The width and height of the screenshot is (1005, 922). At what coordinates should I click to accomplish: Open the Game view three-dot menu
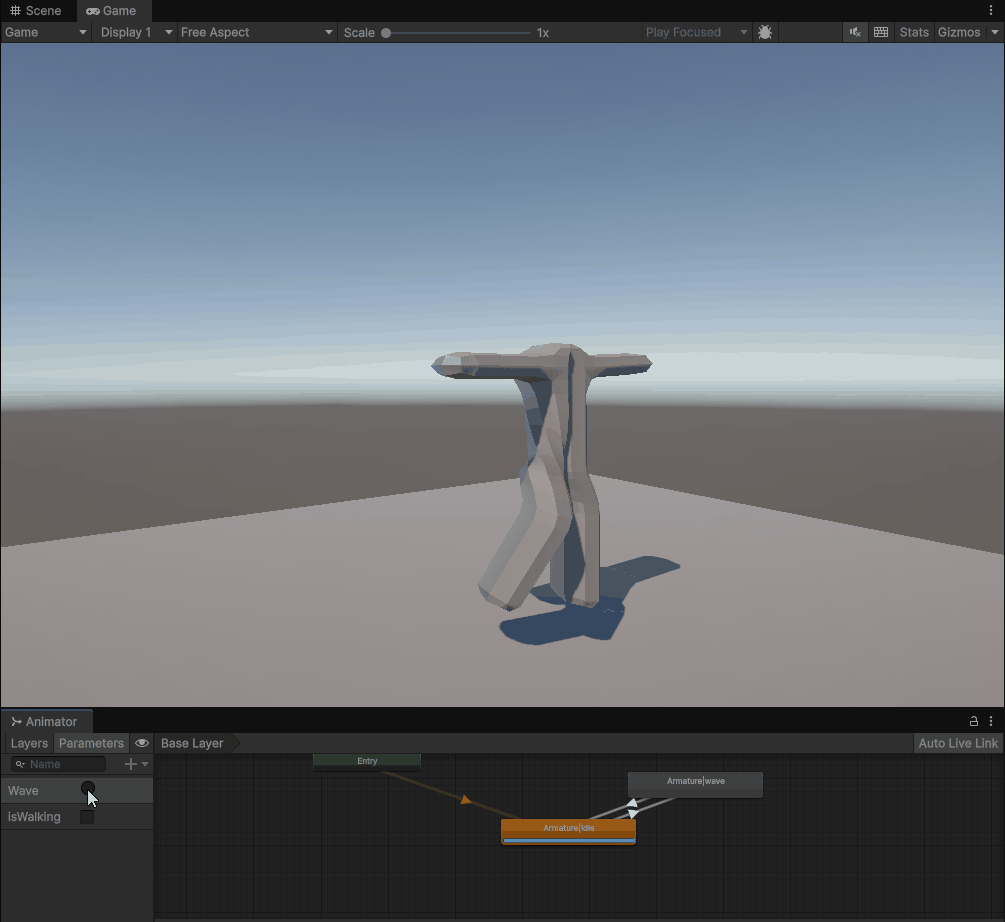point(991,10)
